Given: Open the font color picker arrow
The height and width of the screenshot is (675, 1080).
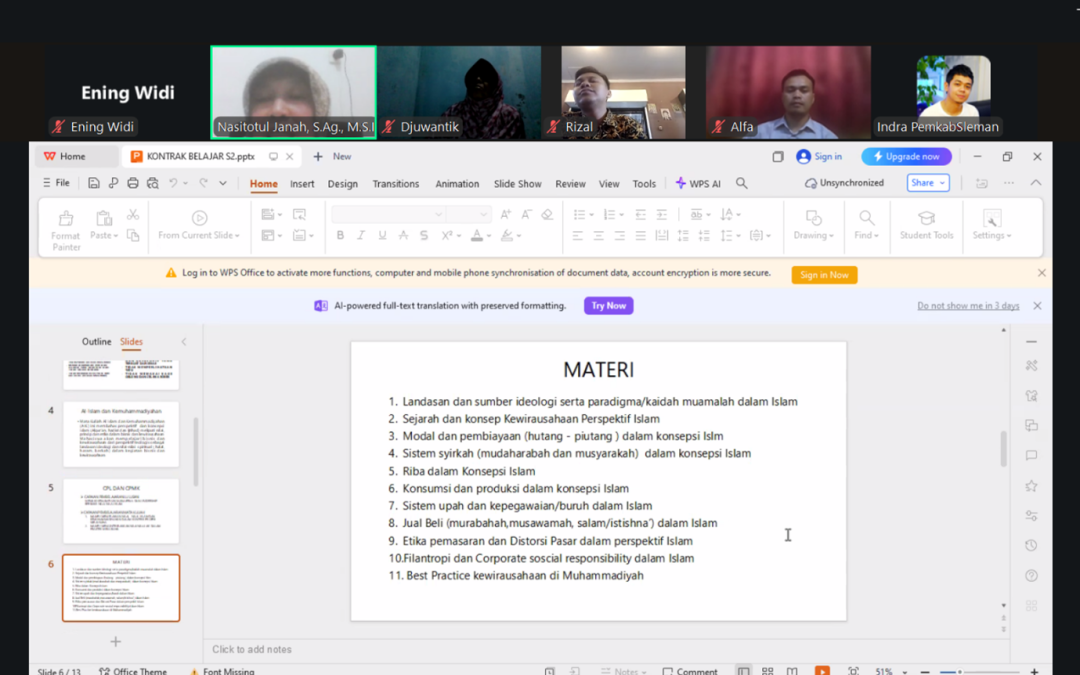Looking at the screenshot, I should [x=489, y=236].
